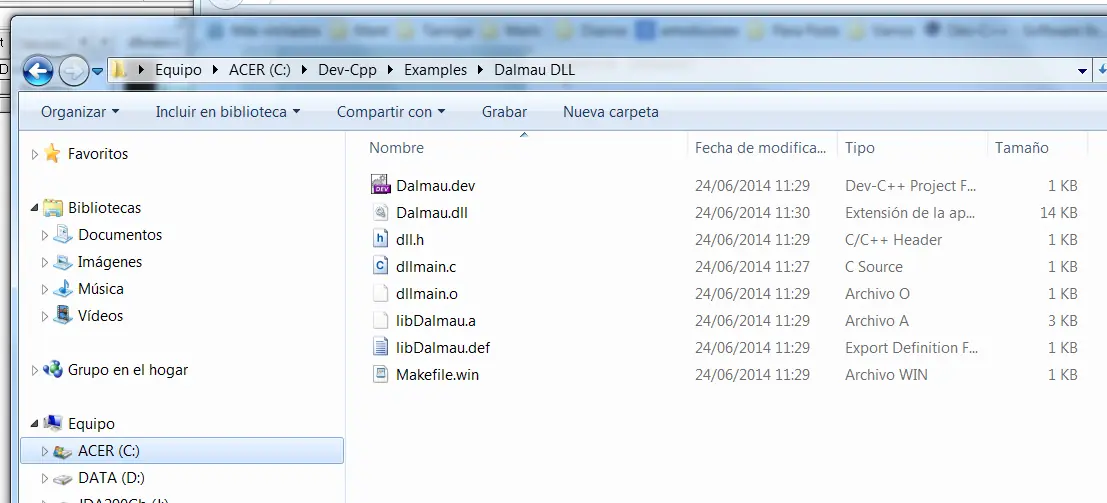Expand the DATA (D:) drive node

click(45, 478)
